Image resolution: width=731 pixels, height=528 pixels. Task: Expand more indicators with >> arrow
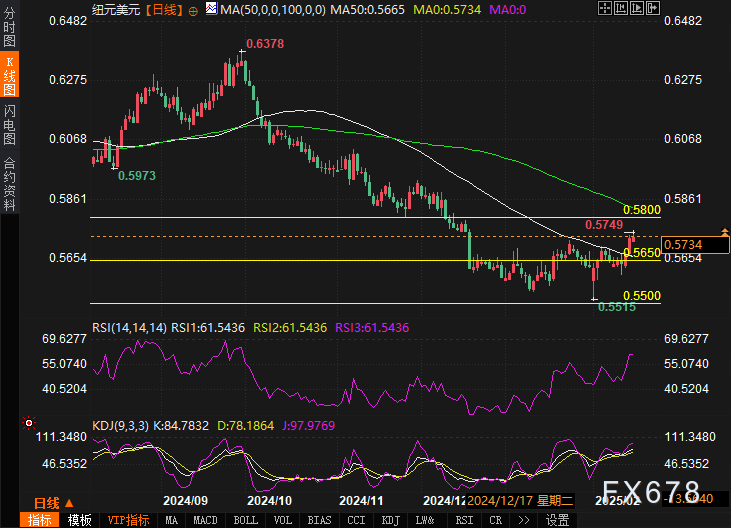click(x=526, y=520)
